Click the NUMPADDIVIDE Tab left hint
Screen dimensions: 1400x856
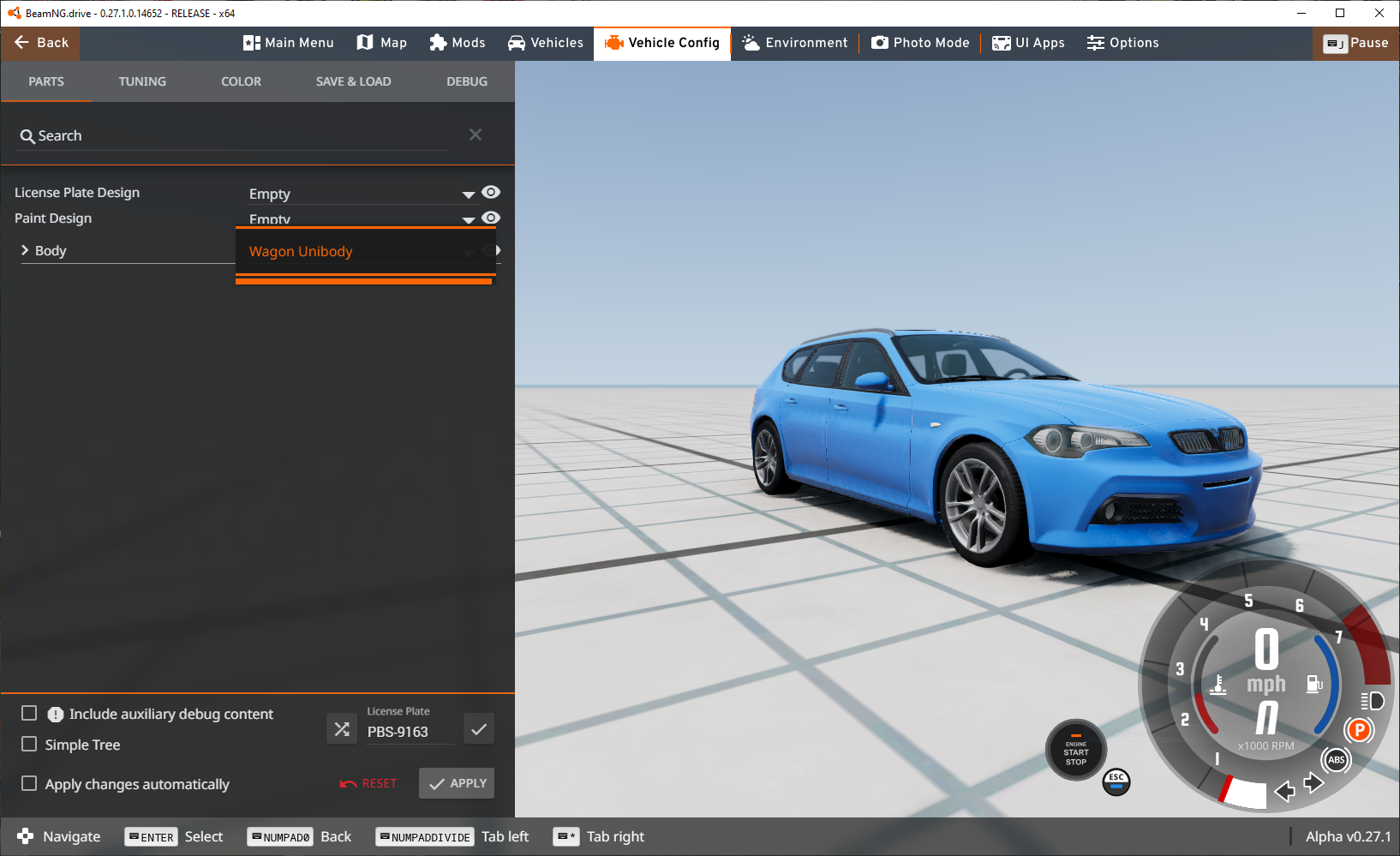[452, 836]
